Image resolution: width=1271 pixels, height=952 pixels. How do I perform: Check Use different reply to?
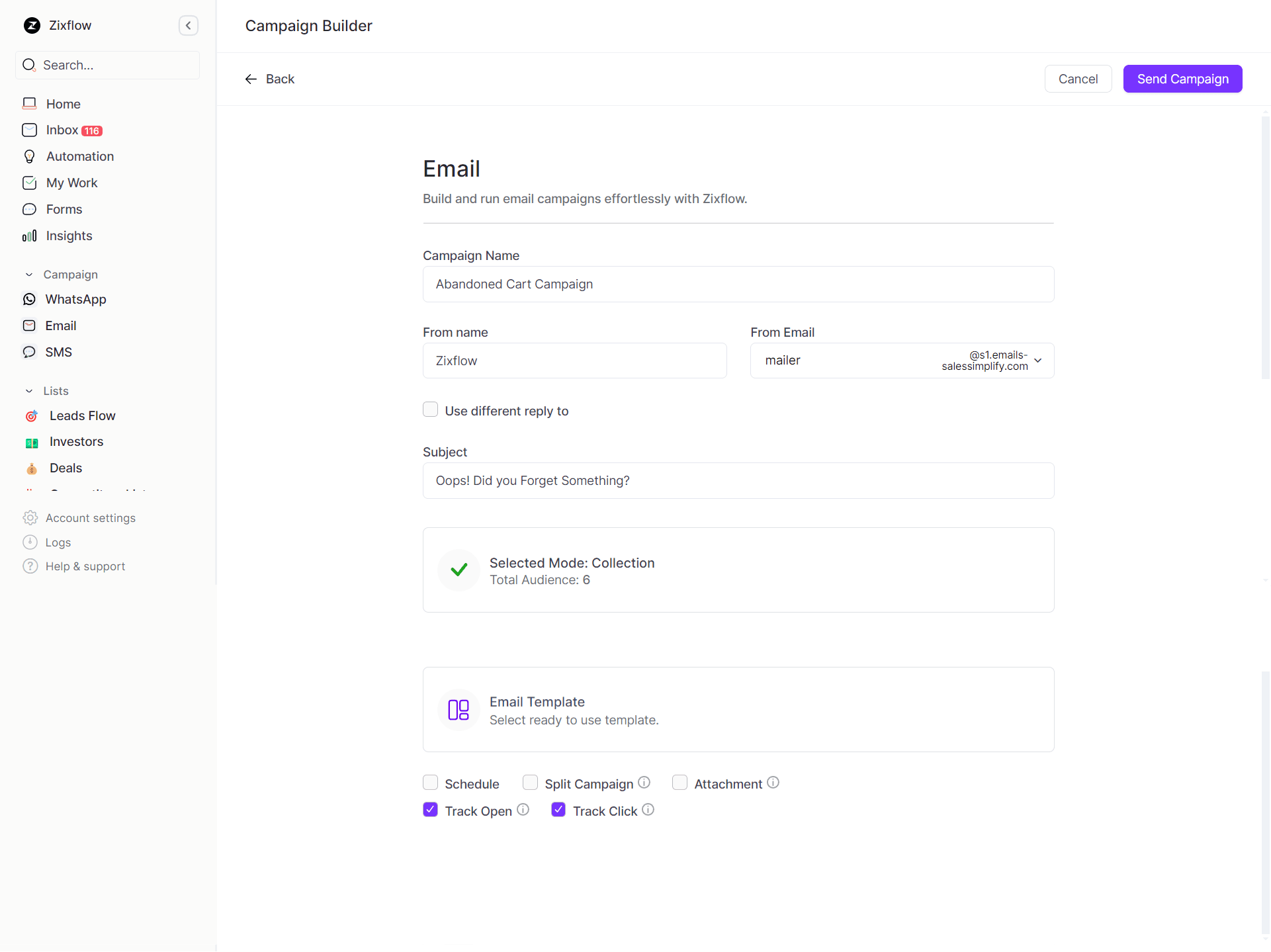point(431,410)
